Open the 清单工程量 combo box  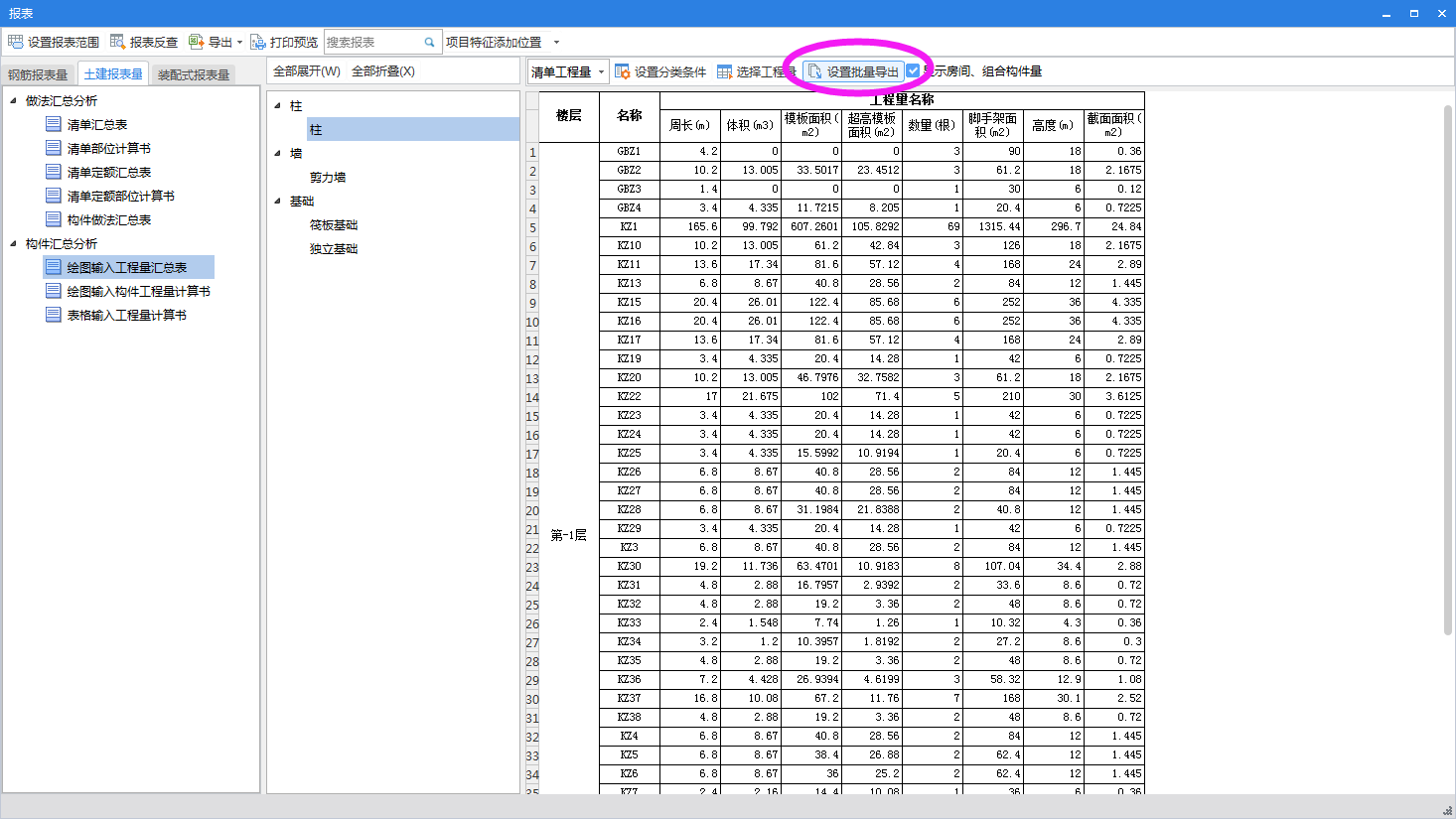point(568,71)
